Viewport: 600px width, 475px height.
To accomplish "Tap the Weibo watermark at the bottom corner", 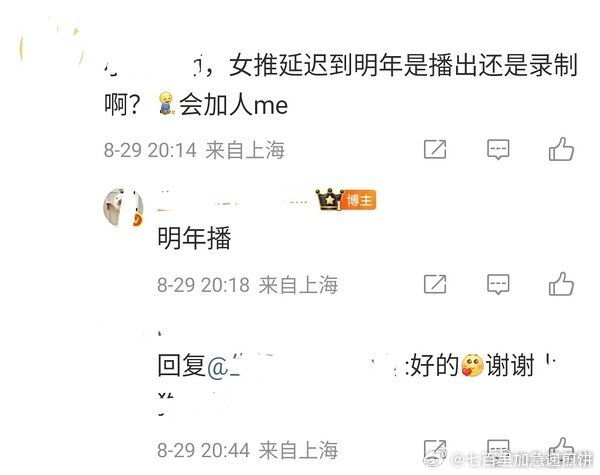I will tap(509, 459).
